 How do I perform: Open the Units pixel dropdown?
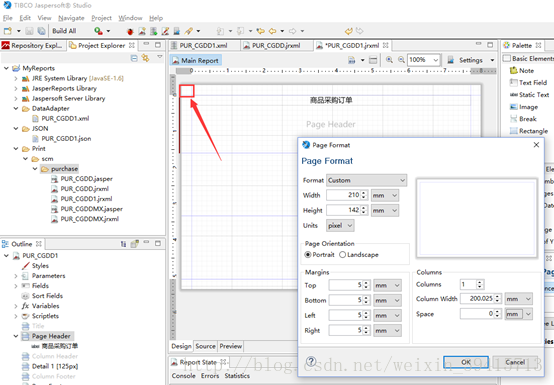click(340, 225)
